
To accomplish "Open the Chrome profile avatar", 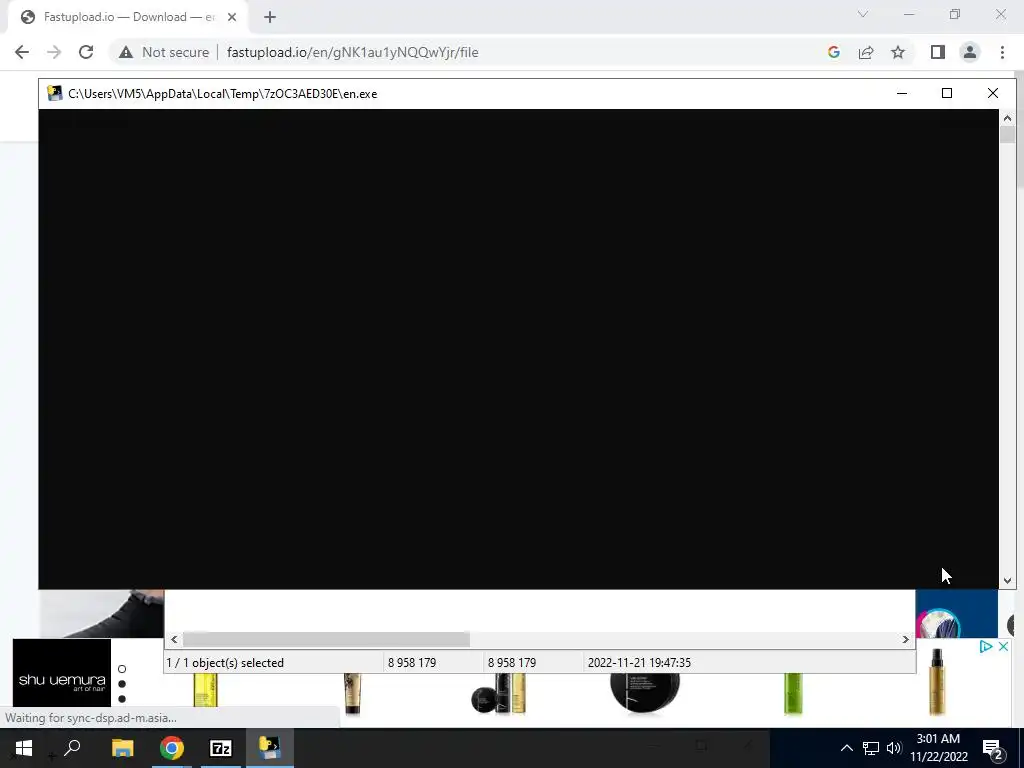I will coord(970,52).
